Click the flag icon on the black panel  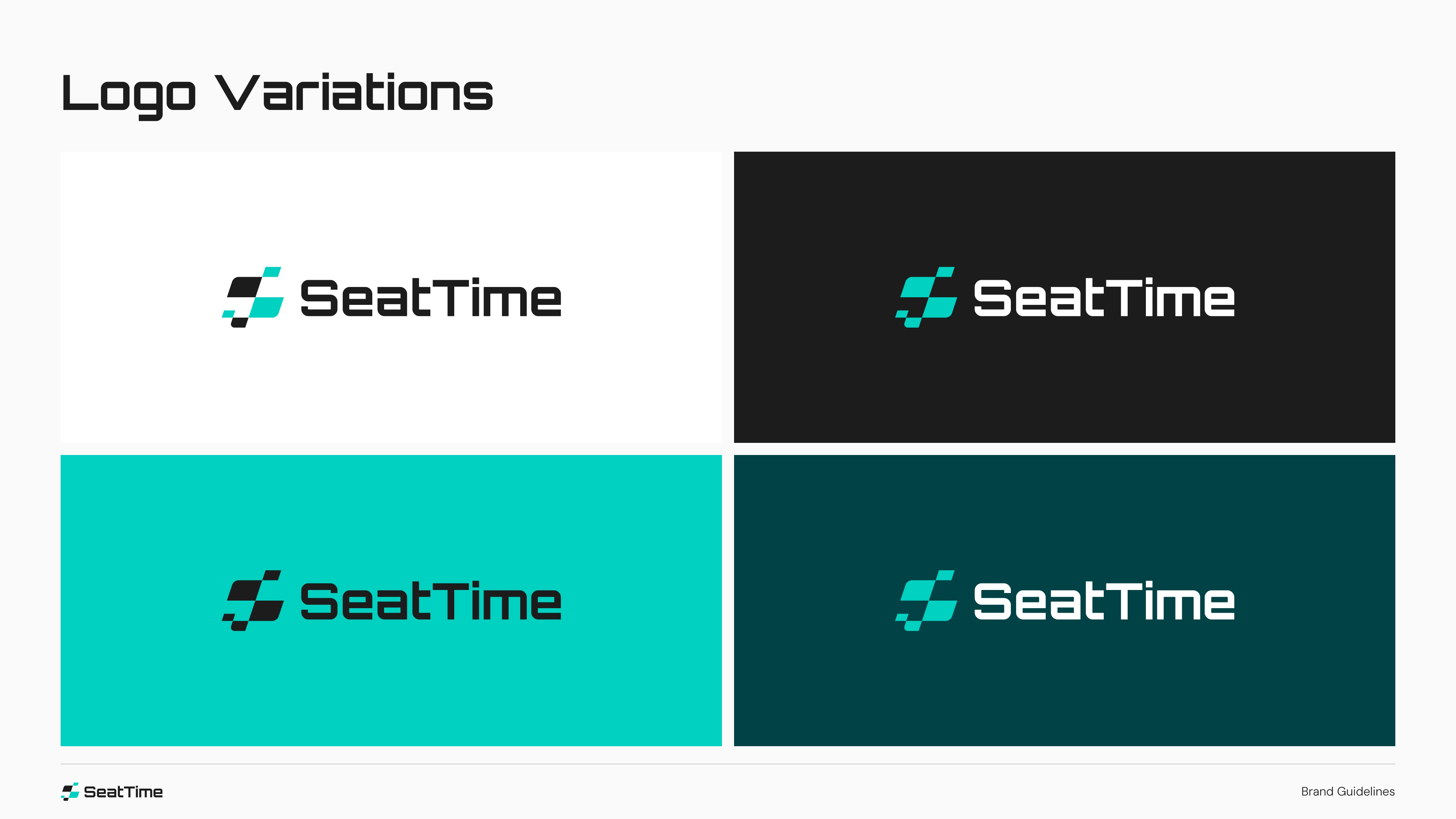click(926, 297)
